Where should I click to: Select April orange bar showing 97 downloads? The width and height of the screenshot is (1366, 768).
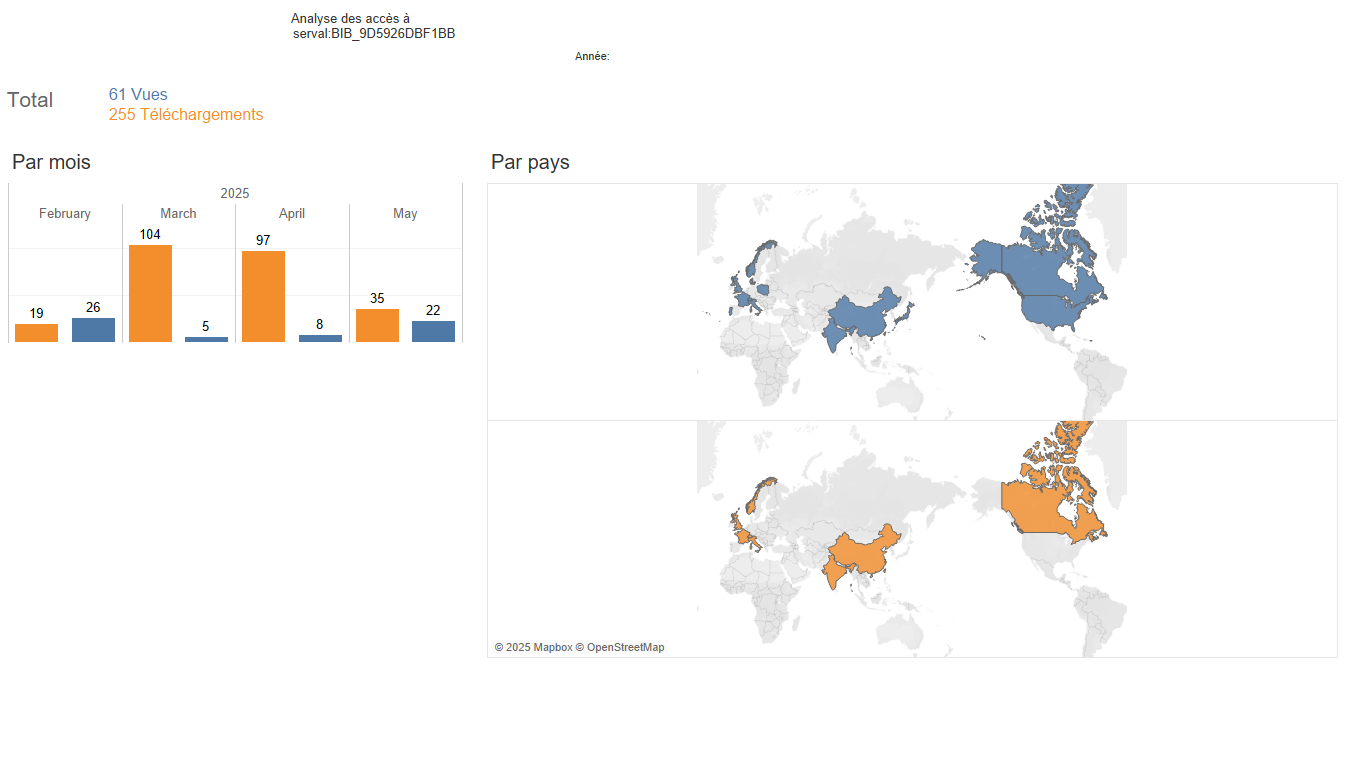tap(263, 296)
